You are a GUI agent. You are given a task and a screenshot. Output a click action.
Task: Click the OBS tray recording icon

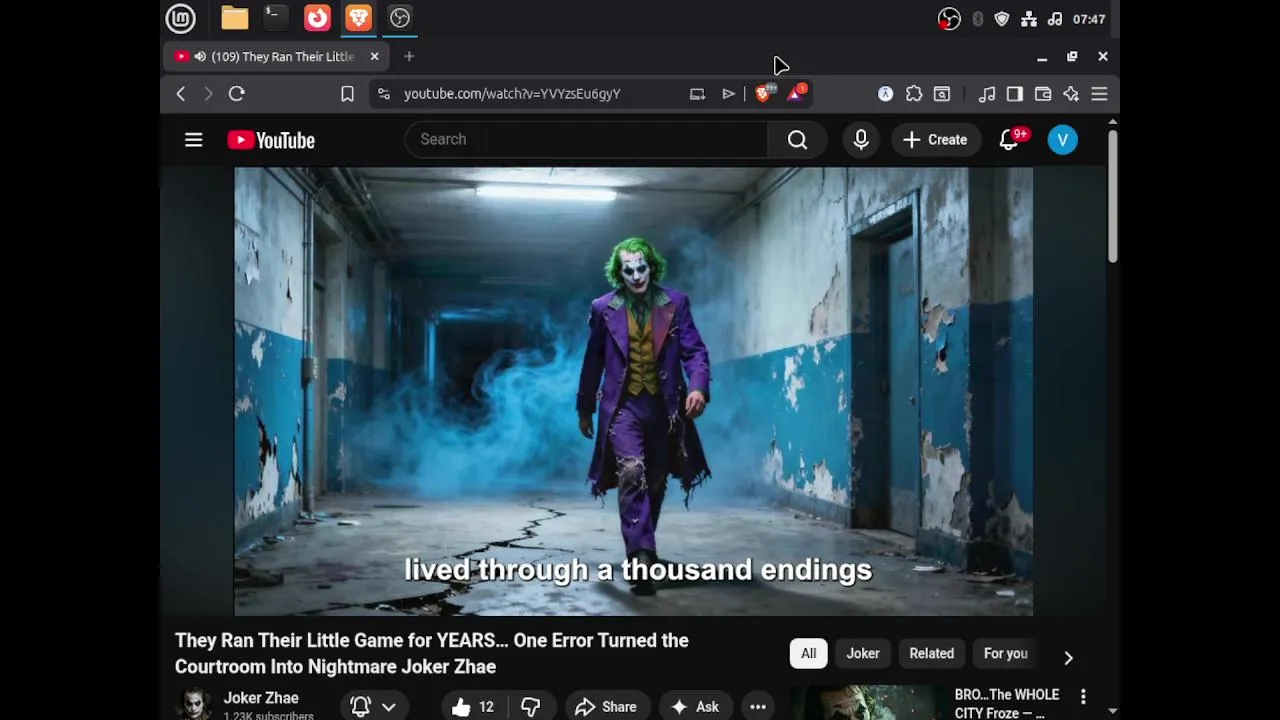click(x=949, y=19)
